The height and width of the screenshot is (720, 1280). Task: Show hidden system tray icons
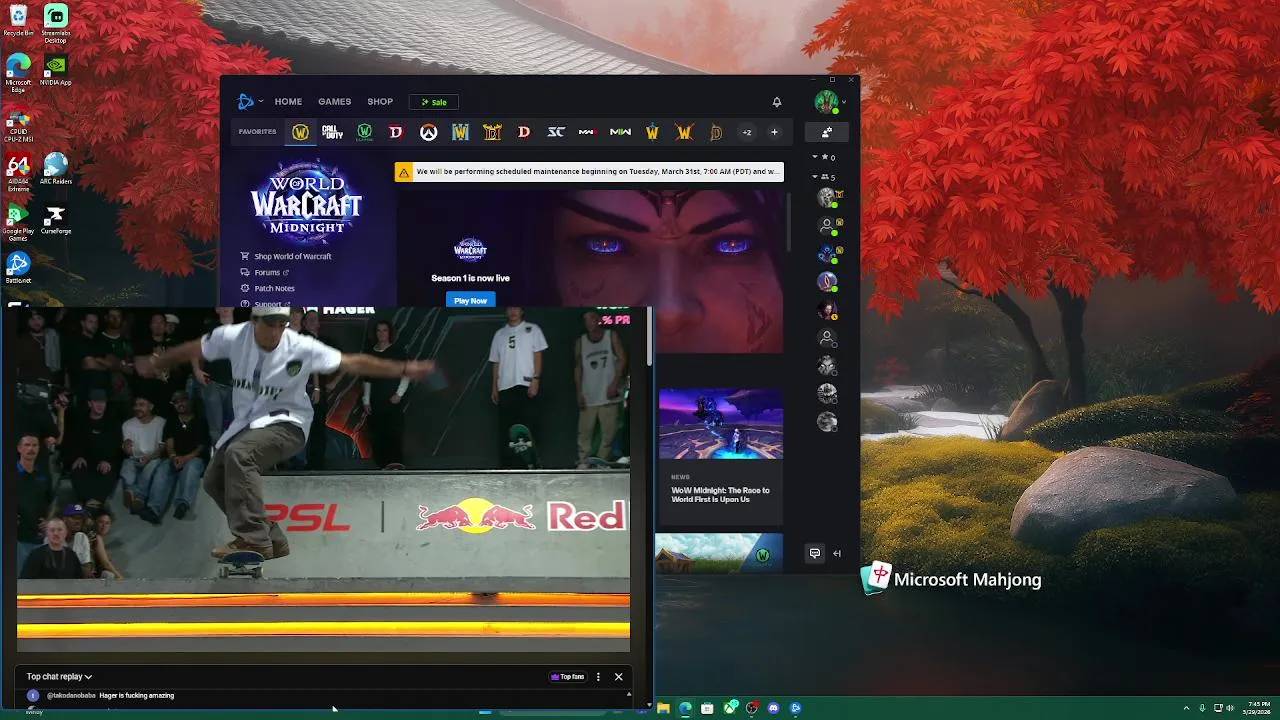pos(1186,708)
